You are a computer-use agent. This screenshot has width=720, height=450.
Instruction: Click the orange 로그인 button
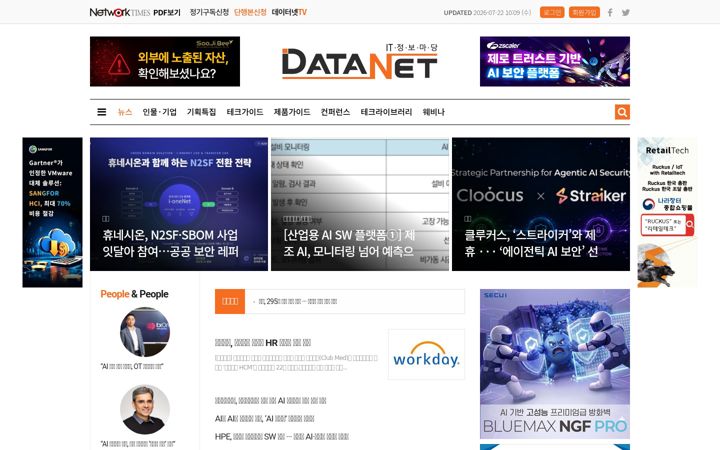[x=552, y=12]
